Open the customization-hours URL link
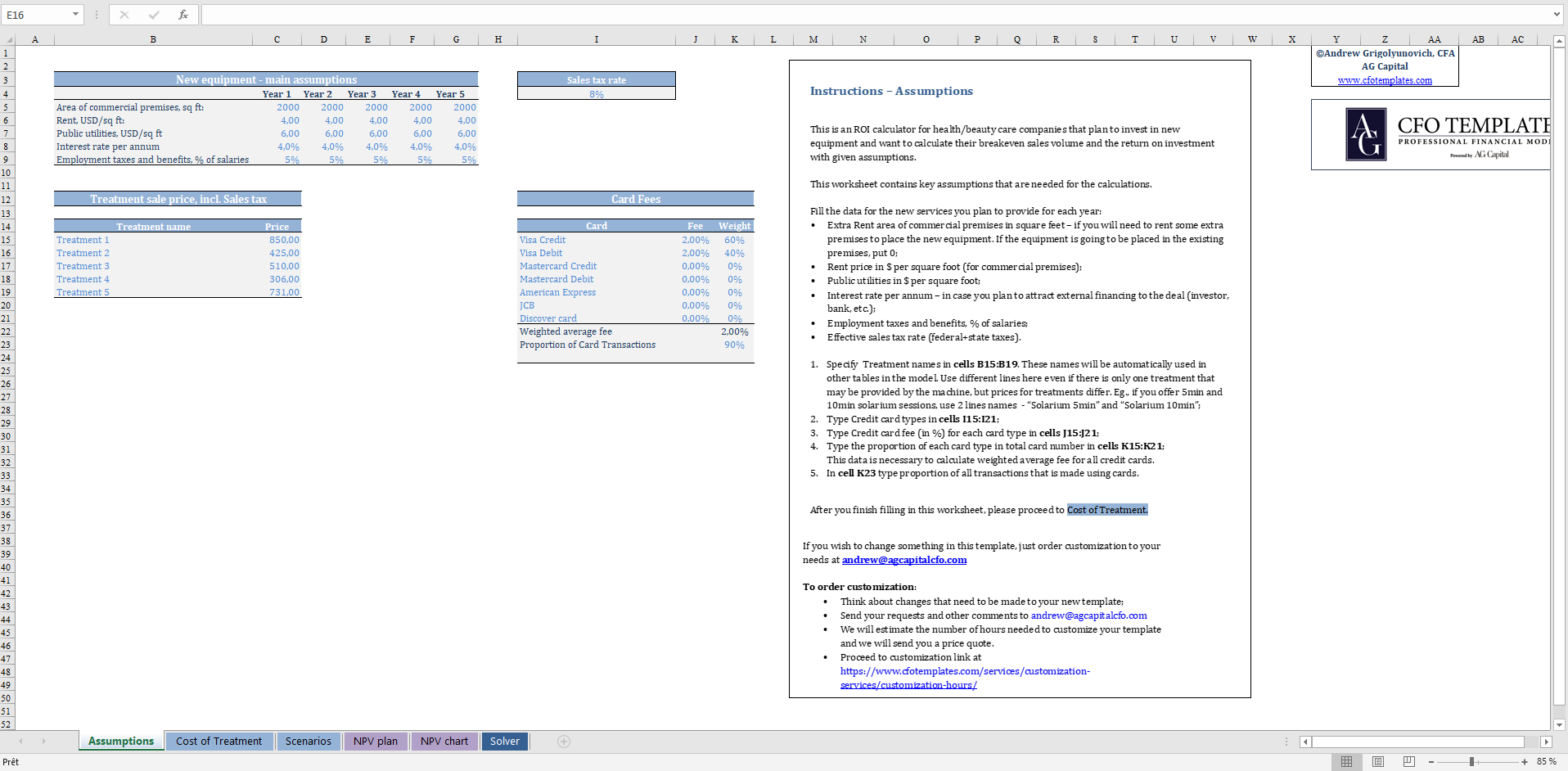Image resolution: width=1568 pixels, height=771 pixels. (965, 678)
